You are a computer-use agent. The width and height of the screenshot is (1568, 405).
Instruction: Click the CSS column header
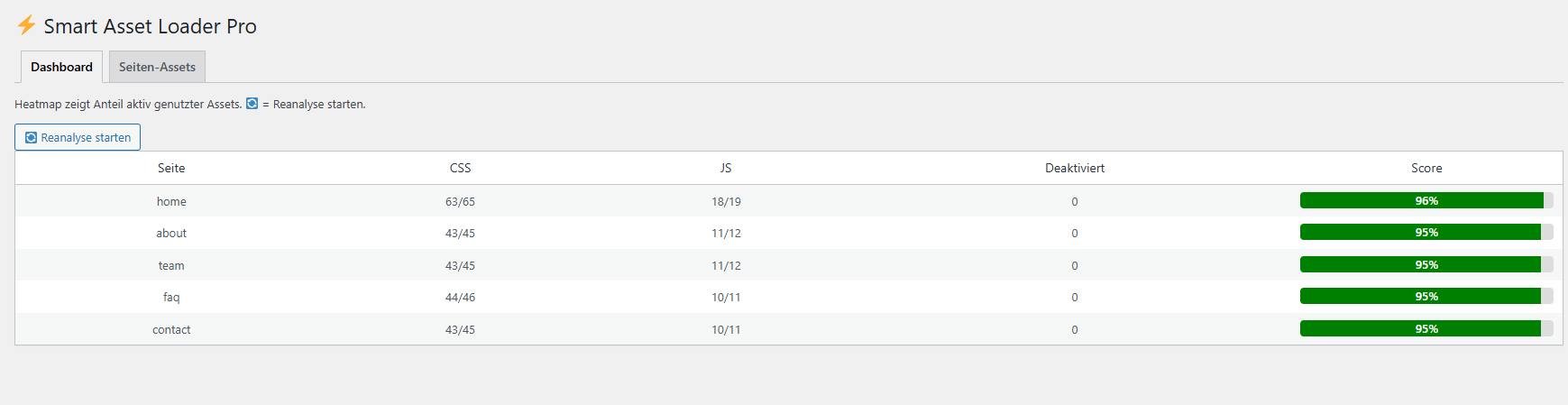(460, 168)
